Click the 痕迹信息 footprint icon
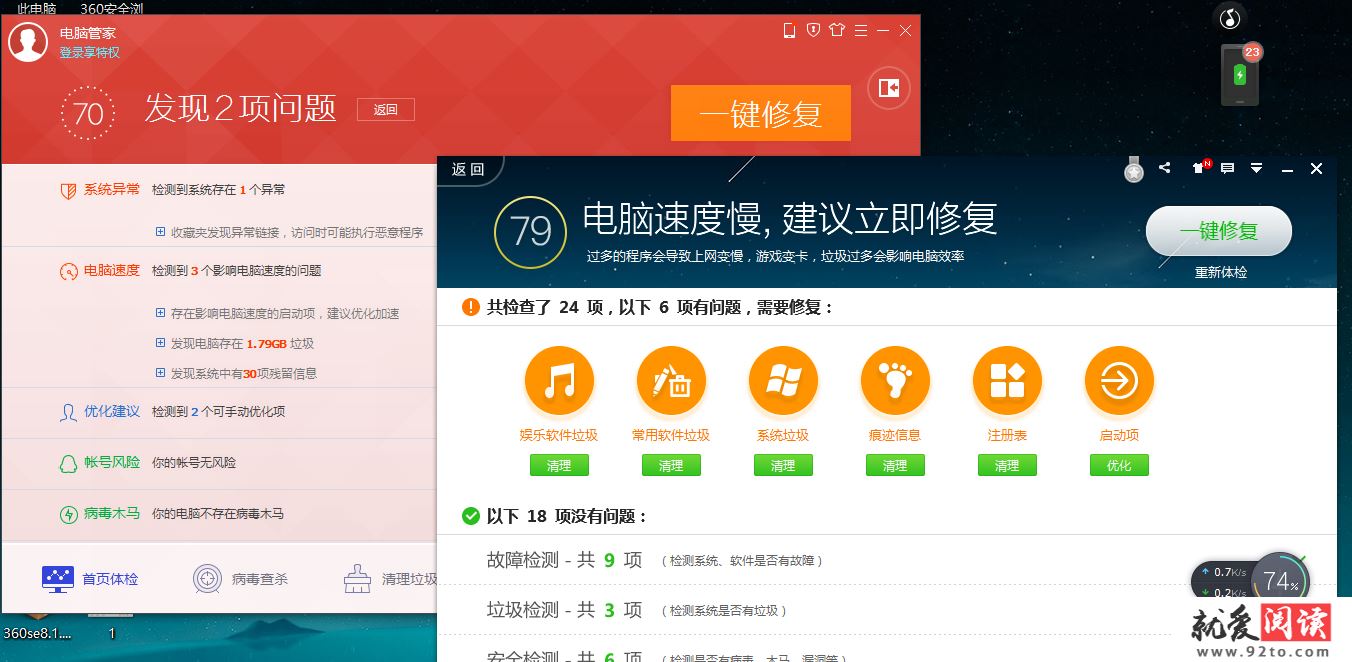 [x=895, y=381]
